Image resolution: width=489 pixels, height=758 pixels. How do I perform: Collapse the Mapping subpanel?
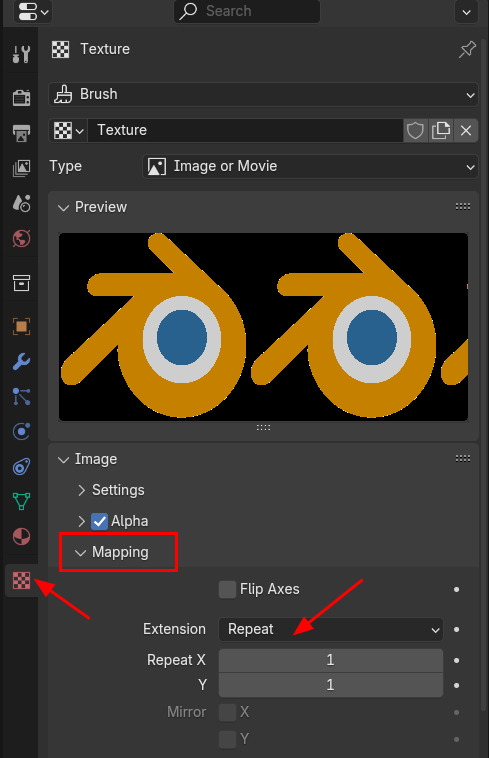coord(81,553)
